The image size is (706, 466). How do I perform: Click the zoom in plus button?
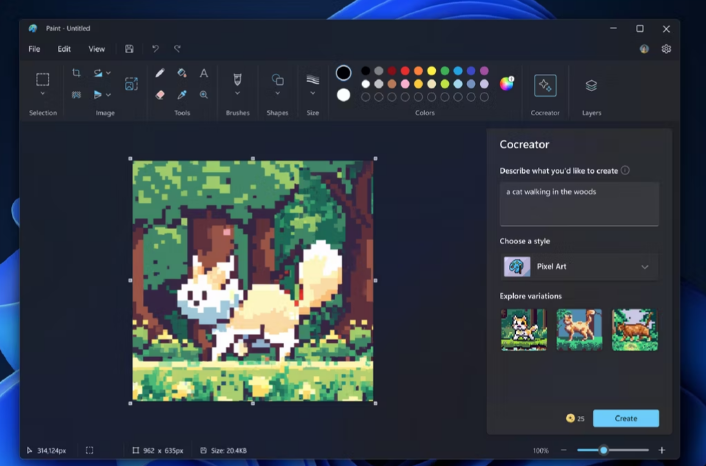(661, 450)
